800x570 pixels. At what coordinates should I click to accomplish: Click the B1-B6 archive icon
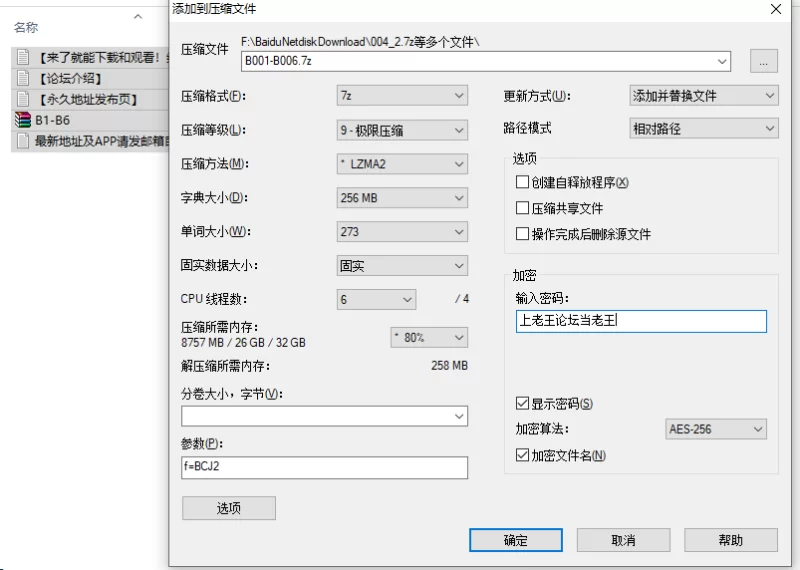pyautogui.click(x=23, y=120)
